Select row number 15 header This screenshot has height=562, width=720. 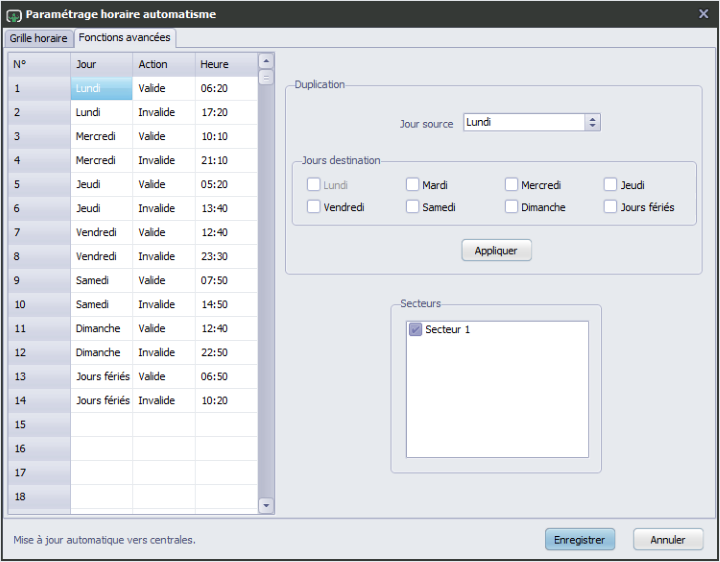pos(39,424)
